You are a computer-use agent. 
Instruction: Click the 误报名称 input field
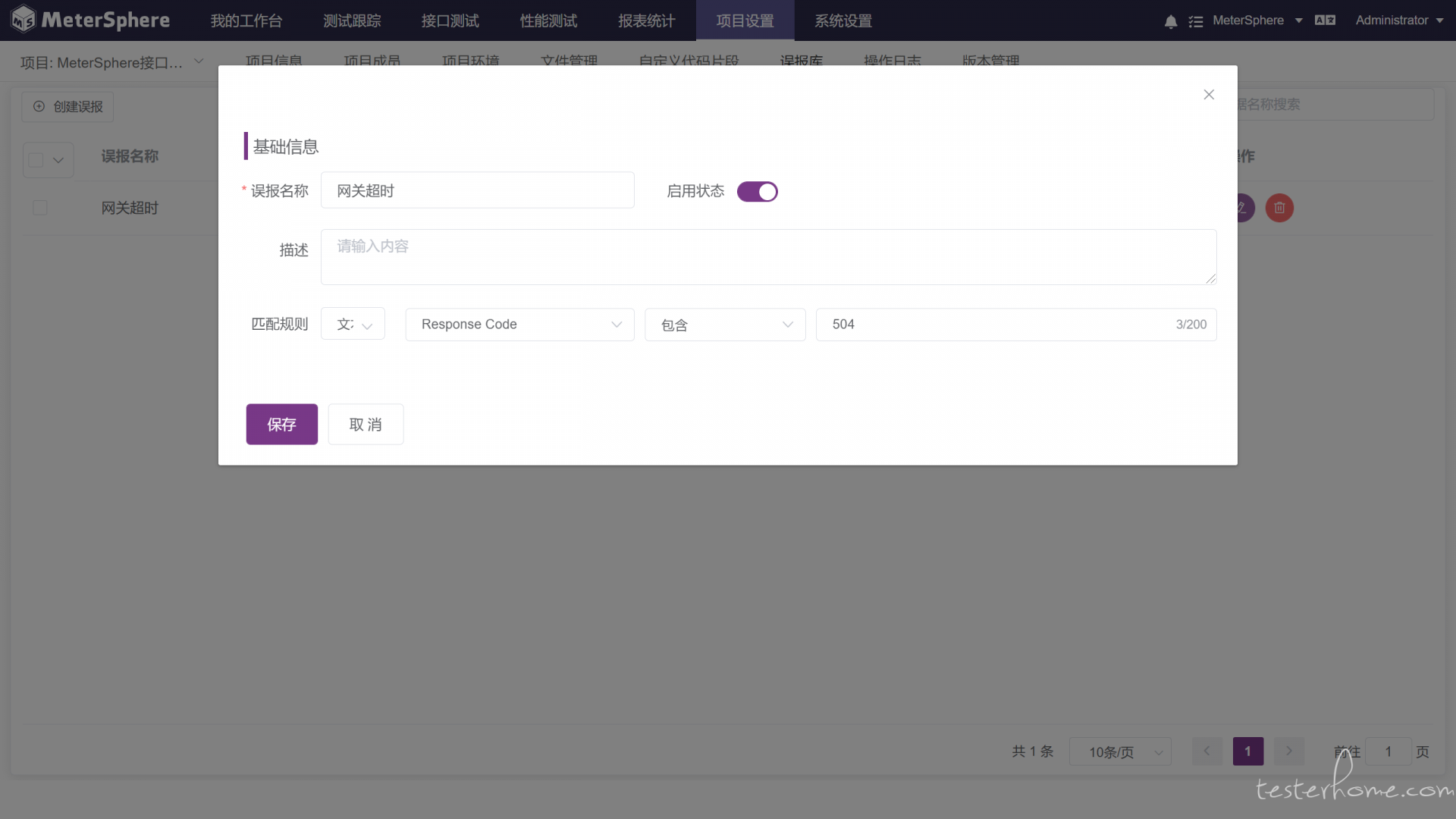[478, 190]
